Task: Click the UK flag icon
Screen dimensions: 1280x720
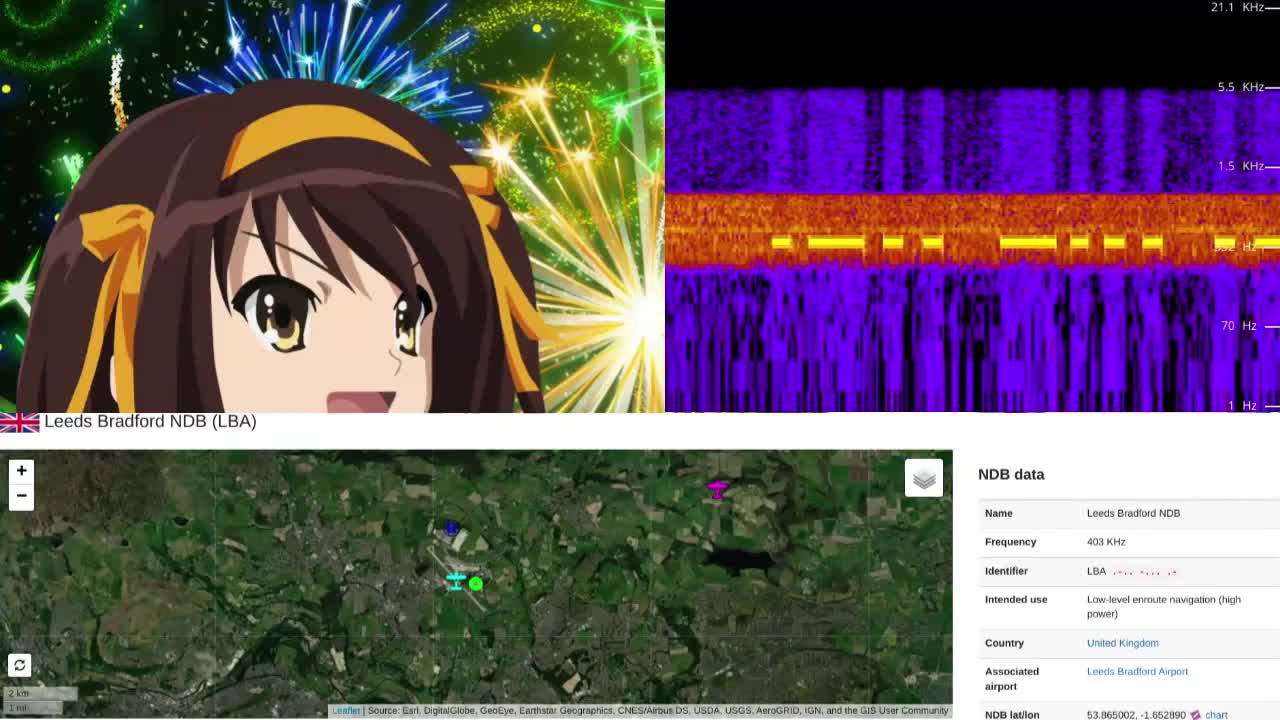Action: (20, 422)
